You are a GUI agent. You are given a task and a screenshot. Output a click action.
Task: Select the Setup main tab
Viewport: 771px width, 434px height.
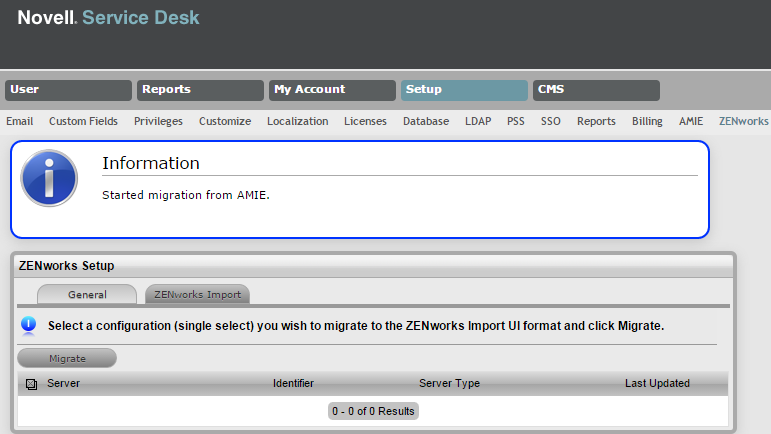pyautogui.click(x=464, y=90)
